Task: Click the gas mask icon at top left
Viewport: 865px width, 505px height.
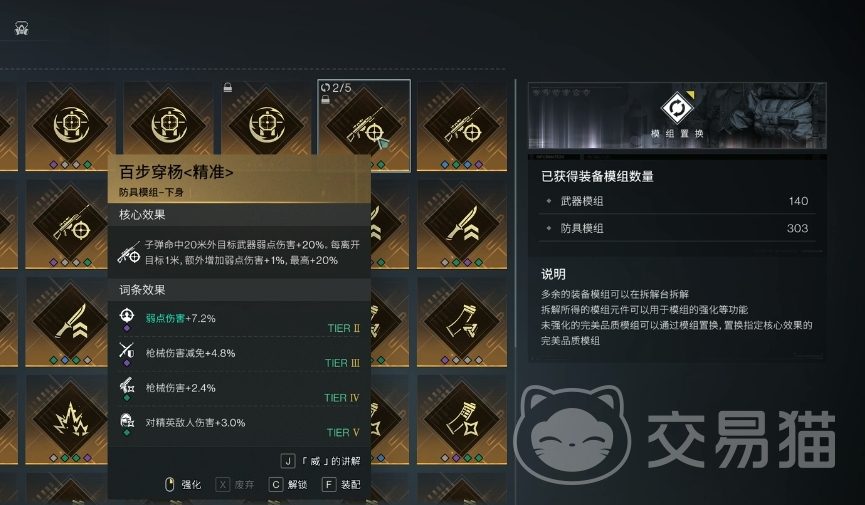Action: coord(22,28)
